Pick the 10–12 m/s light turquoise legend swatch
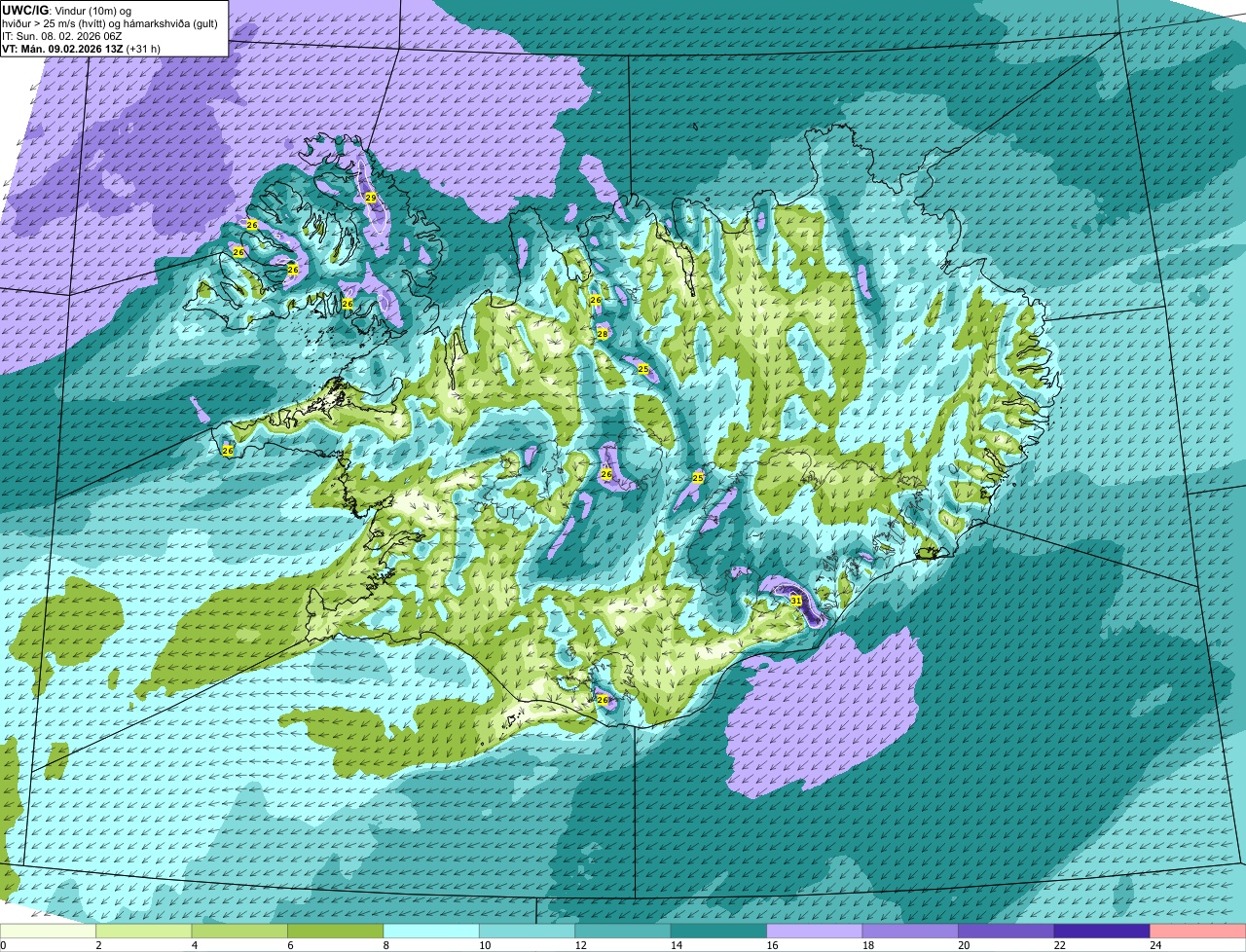Screen dimensions: 1246x952 (x=528, y=931)
